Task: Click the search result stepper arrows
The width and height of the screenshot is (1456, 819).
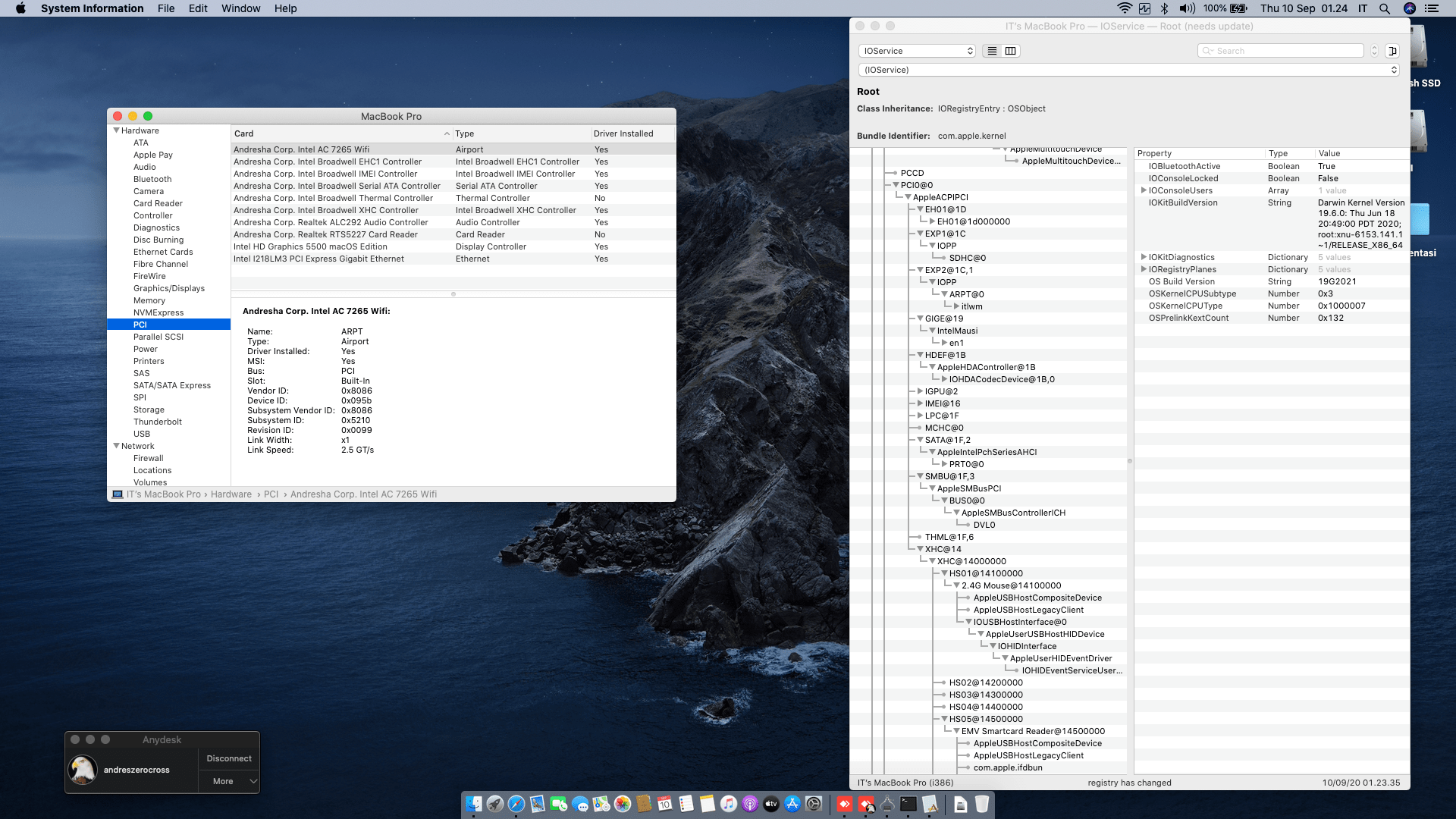Action: click(x=1374, y=51)
